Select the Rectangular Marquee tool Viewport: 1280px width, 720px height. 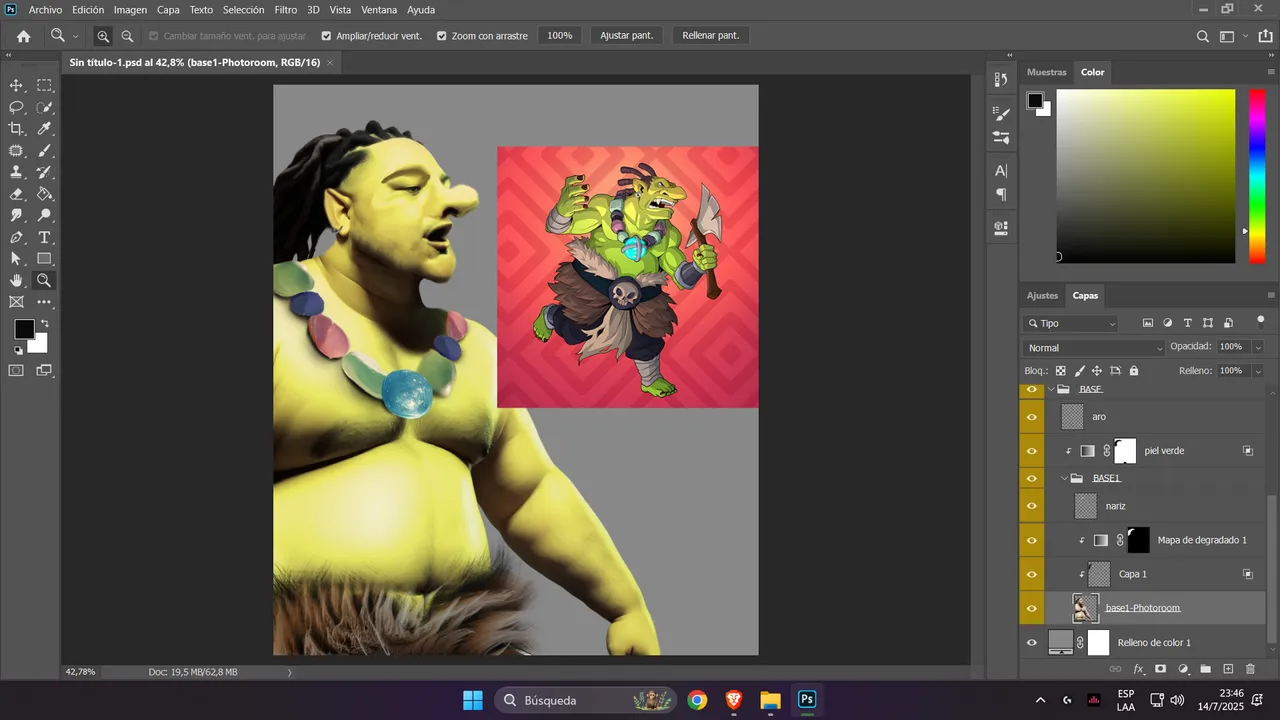45,85
